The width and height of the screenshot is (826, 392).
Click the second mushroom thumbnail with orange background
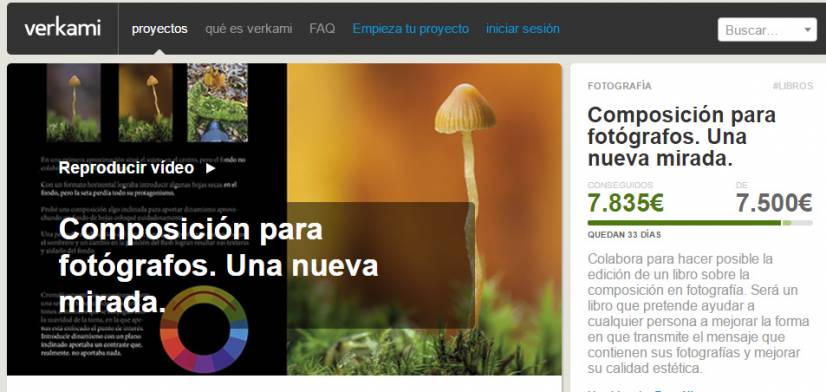point(145,103)
